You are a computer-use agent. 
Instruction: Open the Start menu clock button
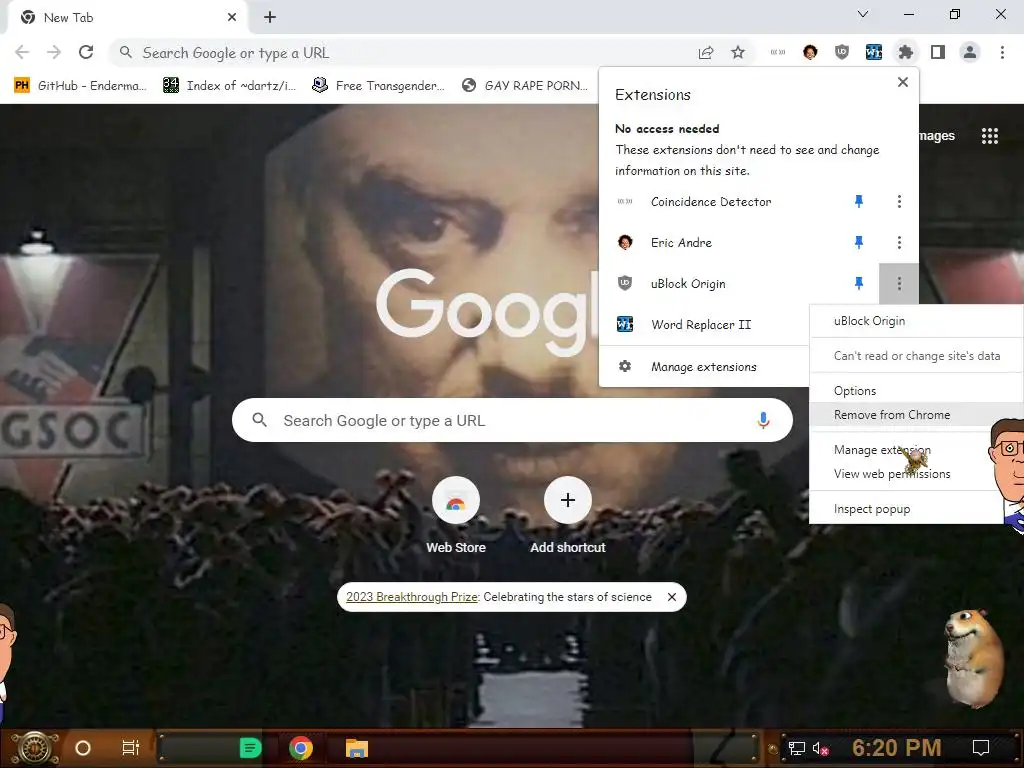pyautogui.click(x=35, y=748)
